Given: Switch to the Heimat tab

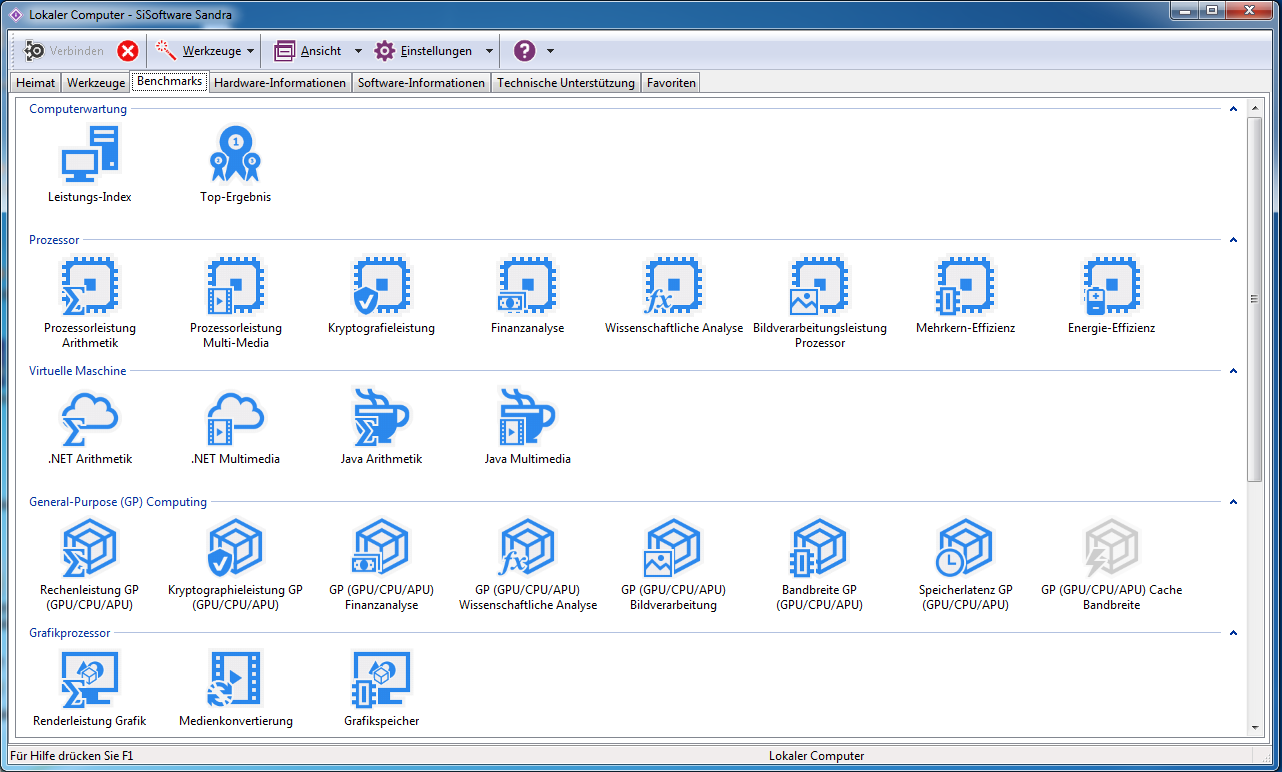Looking at the screenshot, I should pyautogui.click(x=36, y=83).
